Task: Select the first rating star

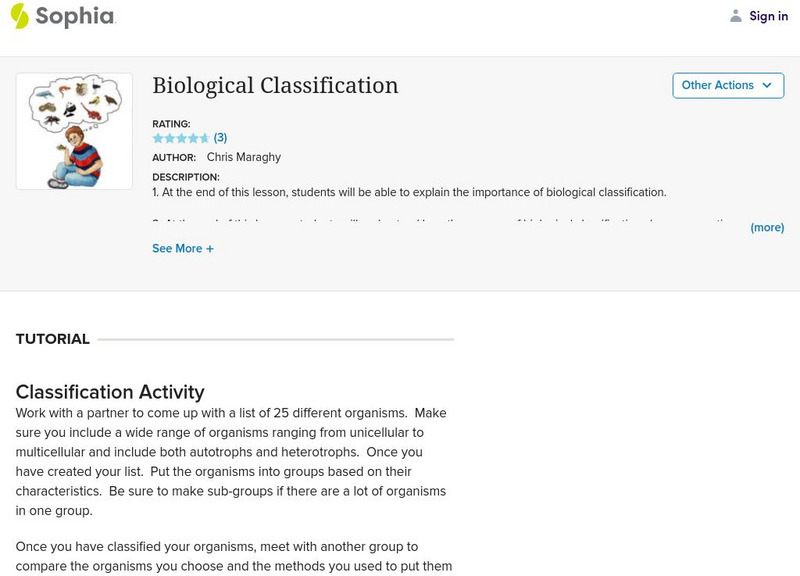Action: pos(158,138)
